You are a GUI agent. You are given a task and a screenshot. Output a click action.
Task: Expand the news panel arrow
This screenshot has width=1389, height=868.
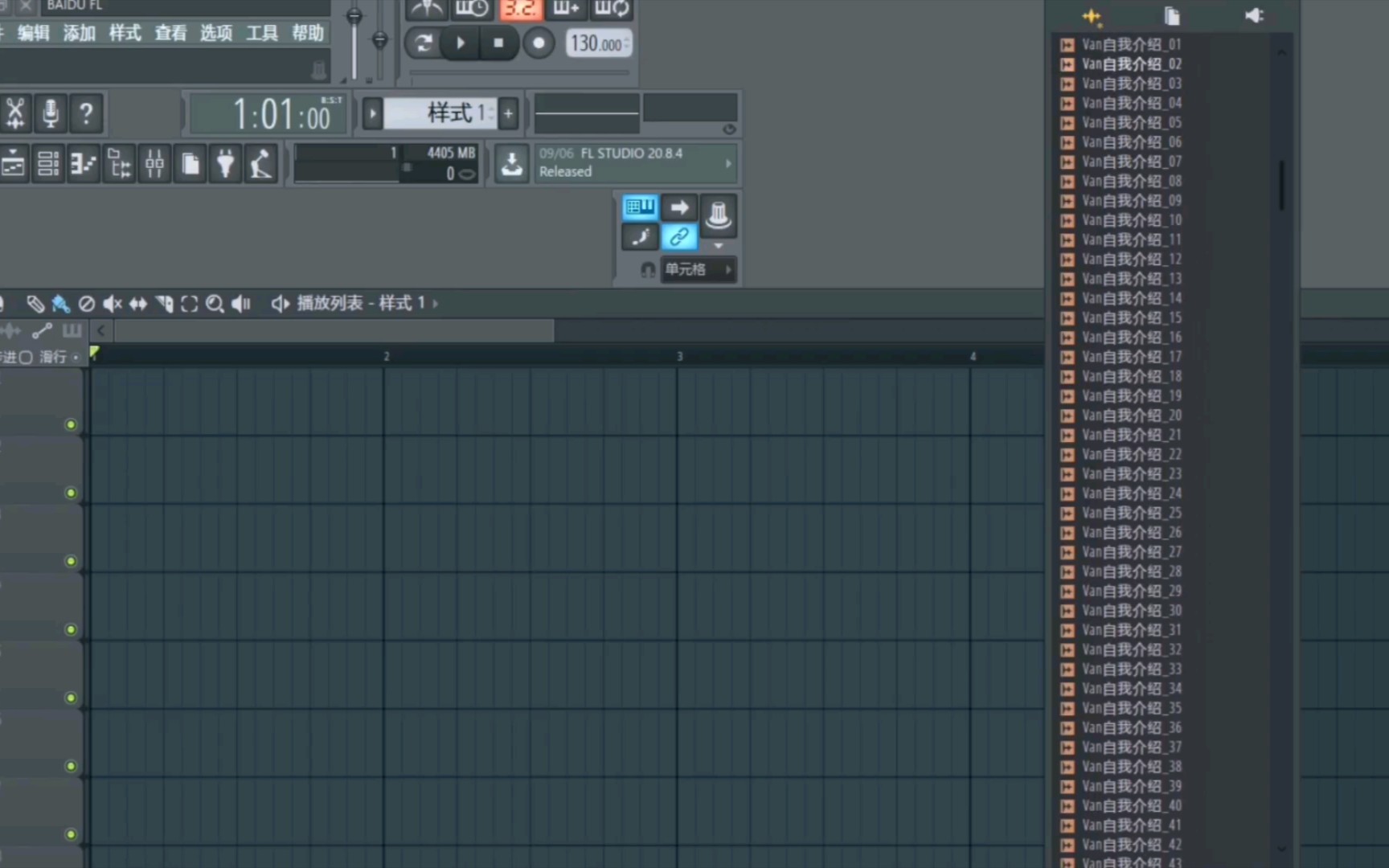click(728, 163)
